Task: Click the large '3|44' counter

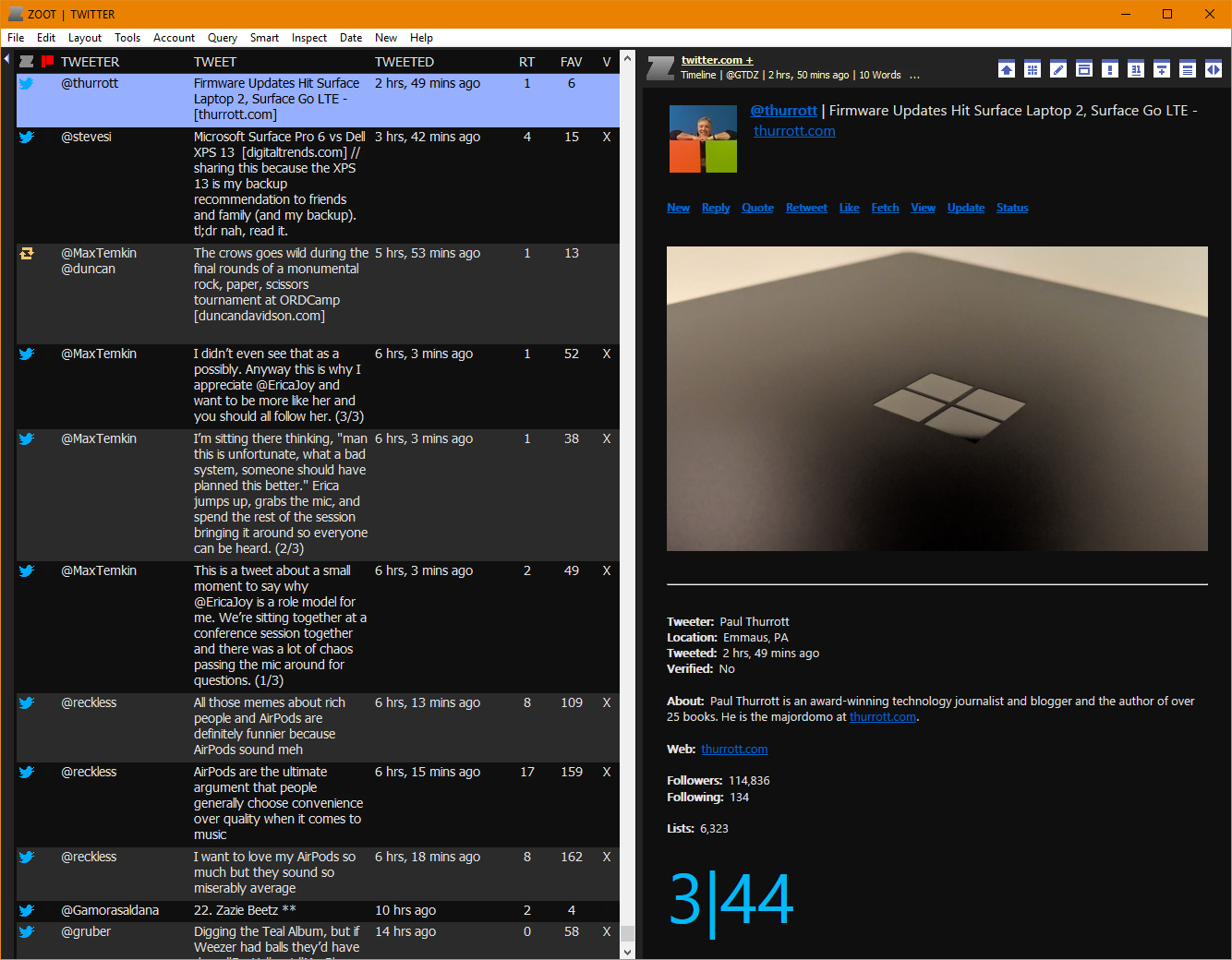Action: pyautogui.click(x=731, y=900)
